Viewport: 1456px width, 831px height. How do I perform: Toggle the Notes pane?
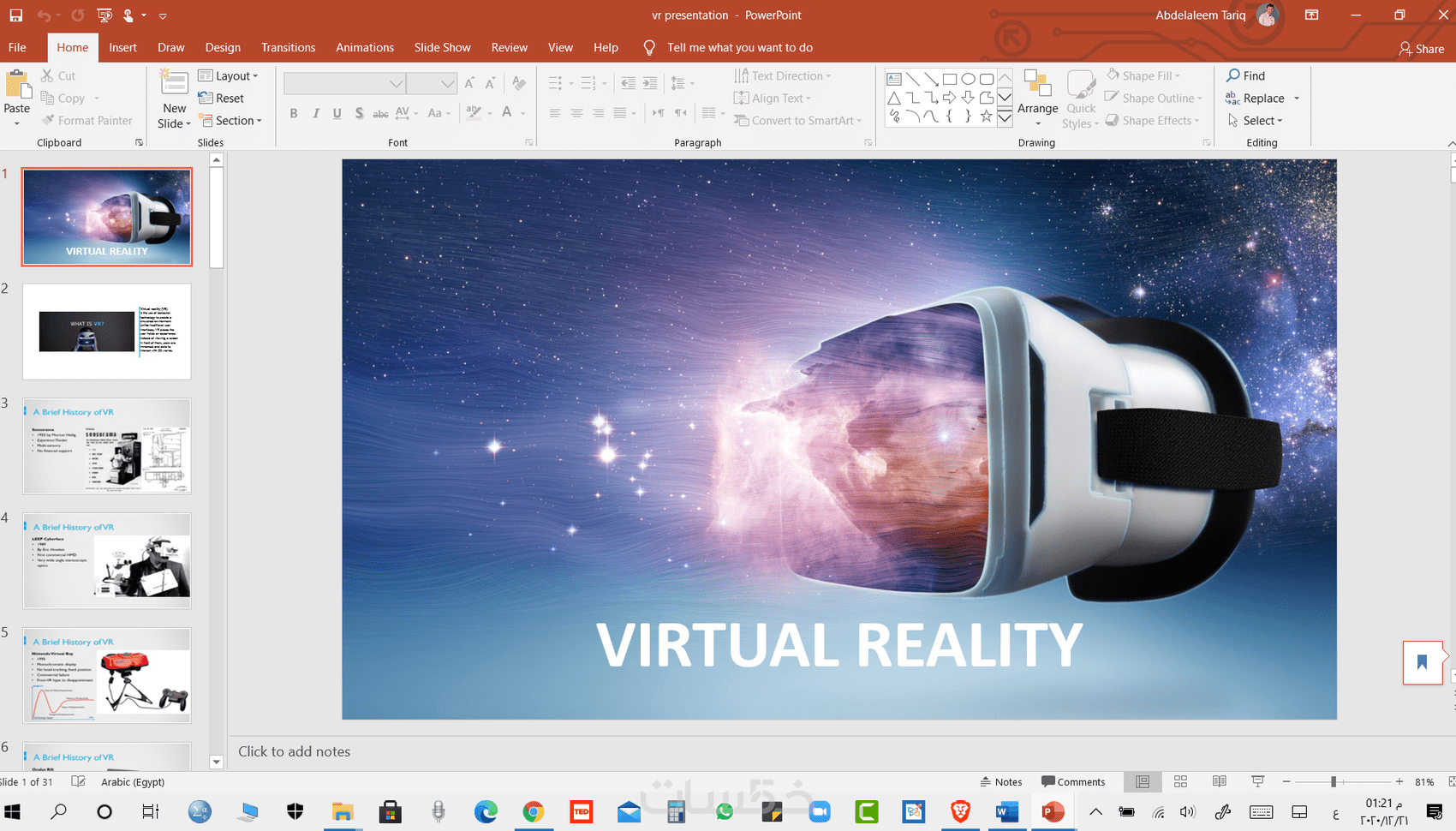(x=1002, y=781)
